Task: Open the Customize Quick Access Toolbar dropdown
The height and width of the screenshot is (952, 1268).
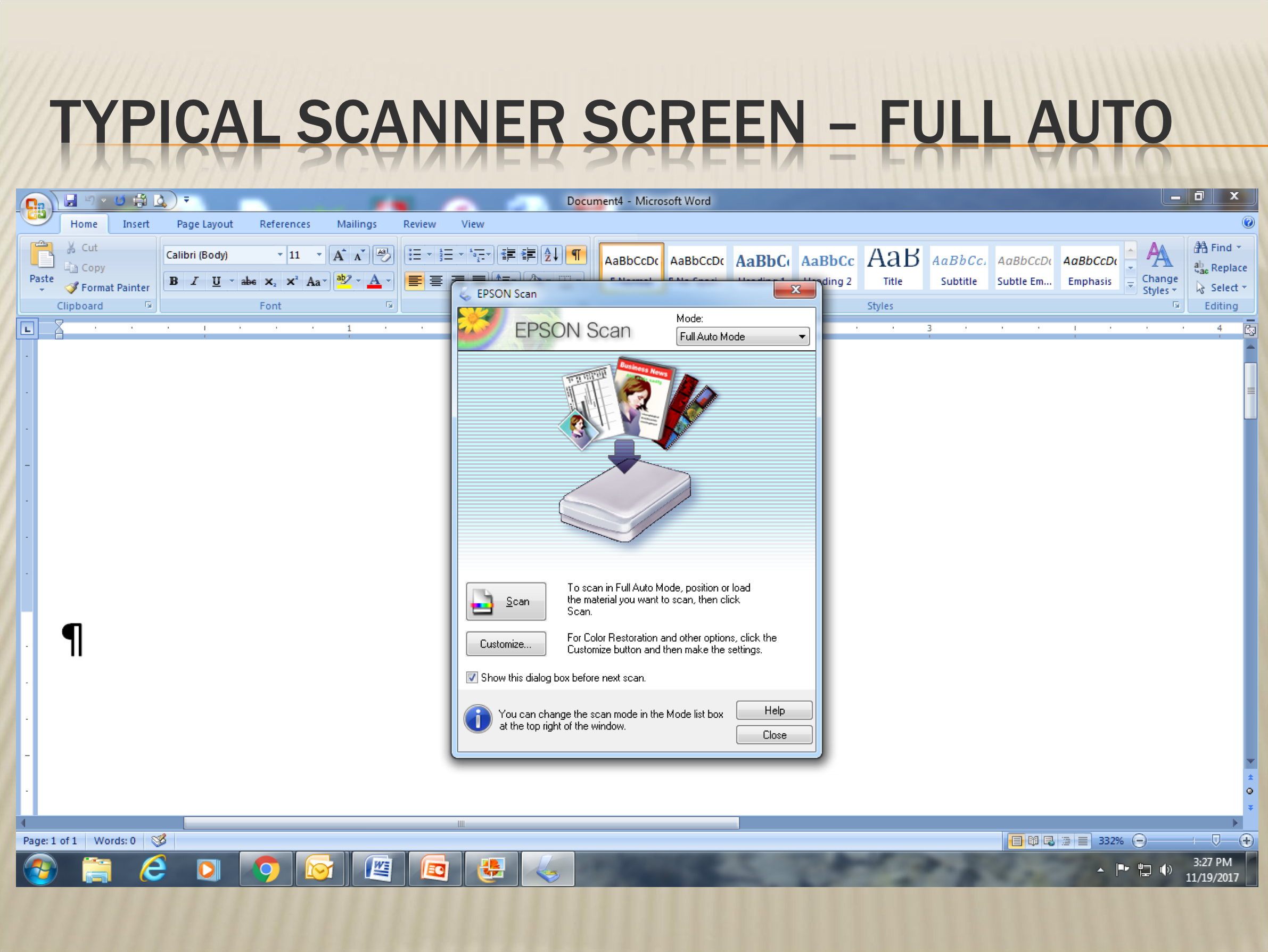Action: 186,200
